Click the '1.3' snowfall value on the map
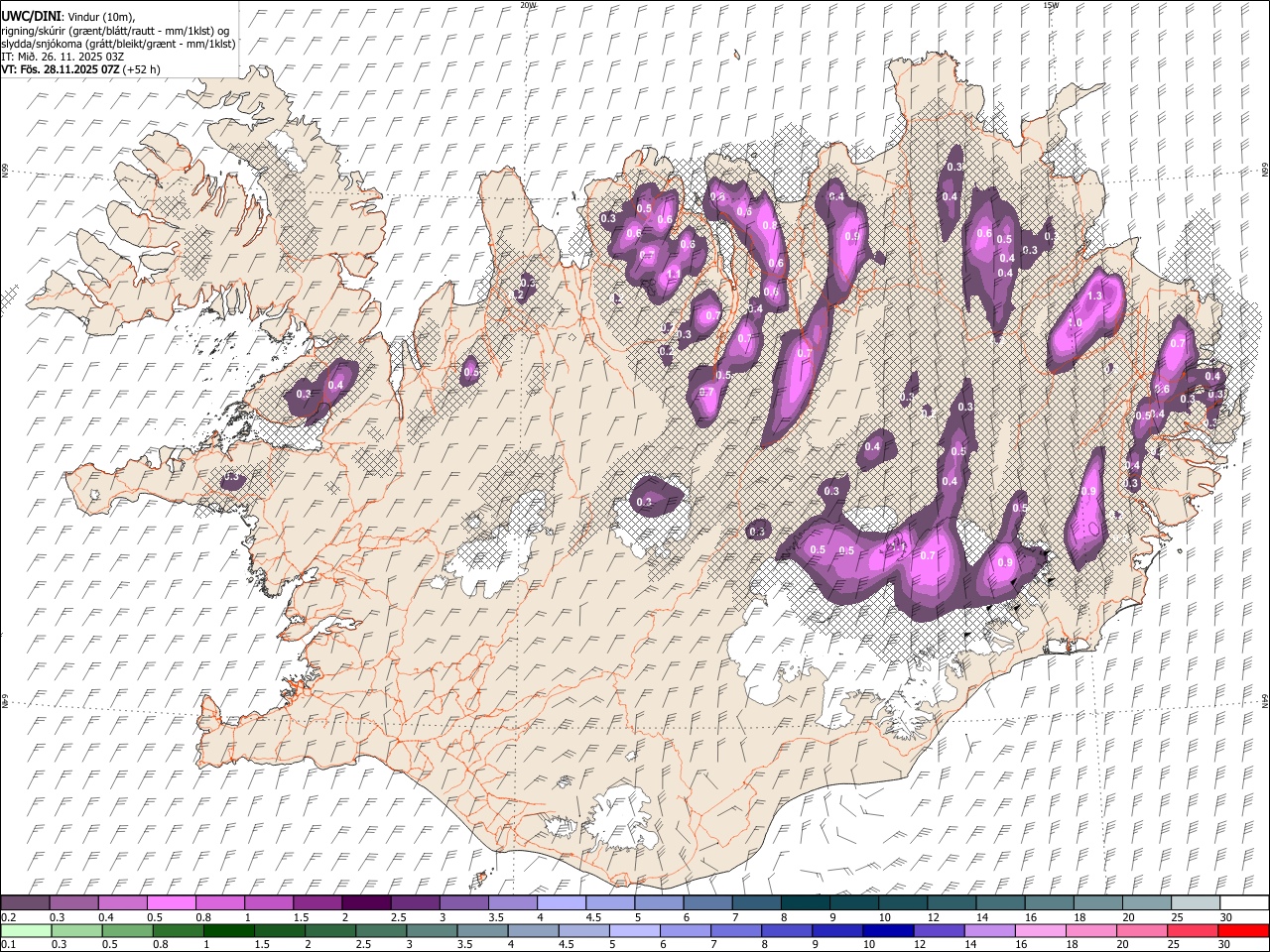Viewport: 1270px width, 952px height. [x=1095, y=297]
